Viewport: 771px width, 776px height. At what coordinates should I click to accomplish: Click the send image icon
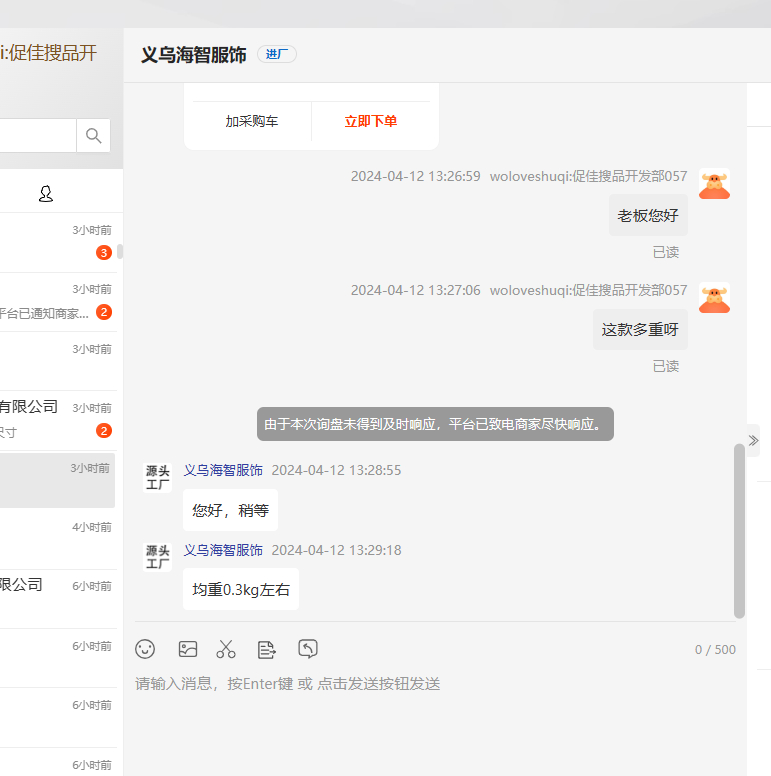(x=188, y=649)
